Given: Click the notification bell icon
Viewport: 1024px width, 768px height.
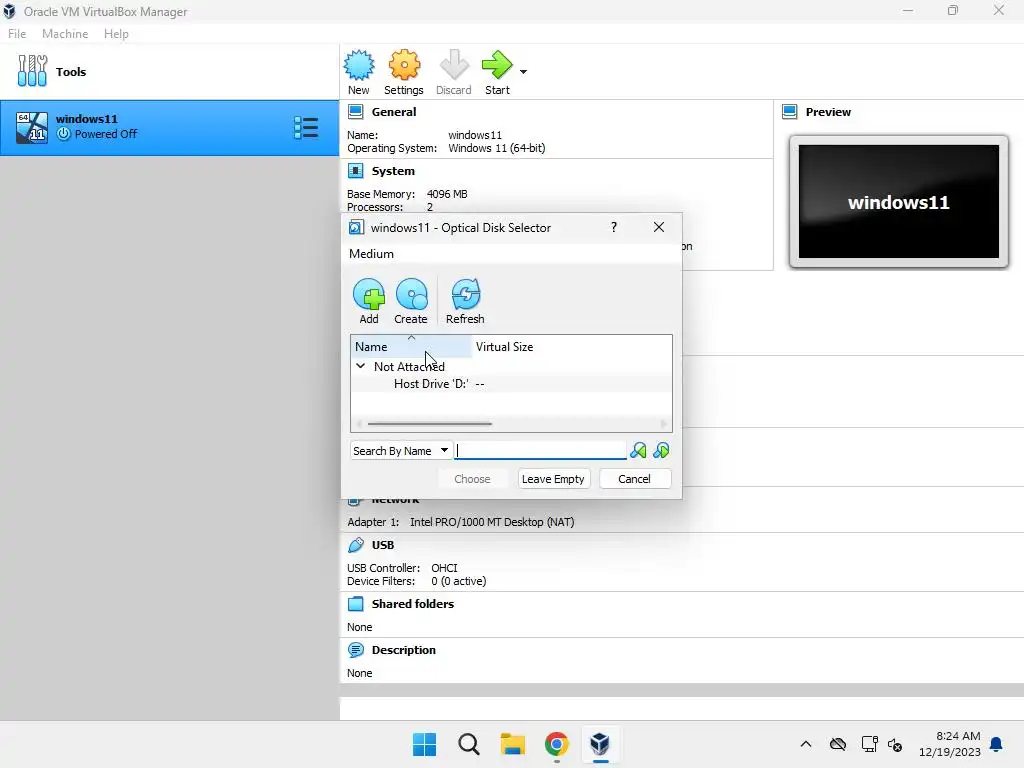Looking at the screenshot, I should tap(997, 744).
